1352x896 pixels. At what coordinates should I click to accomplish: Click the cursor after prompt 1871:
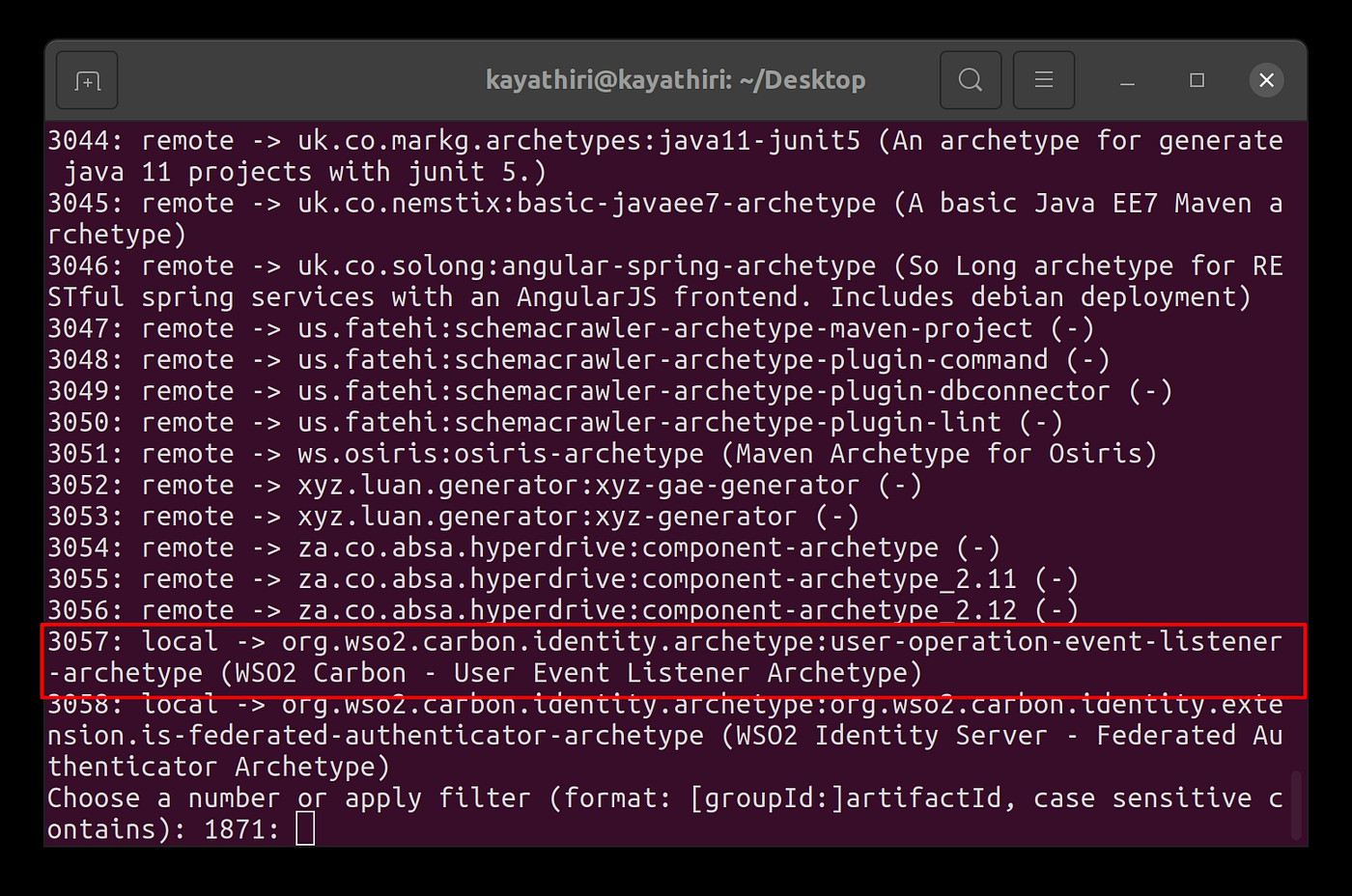(x=305, y=828)
